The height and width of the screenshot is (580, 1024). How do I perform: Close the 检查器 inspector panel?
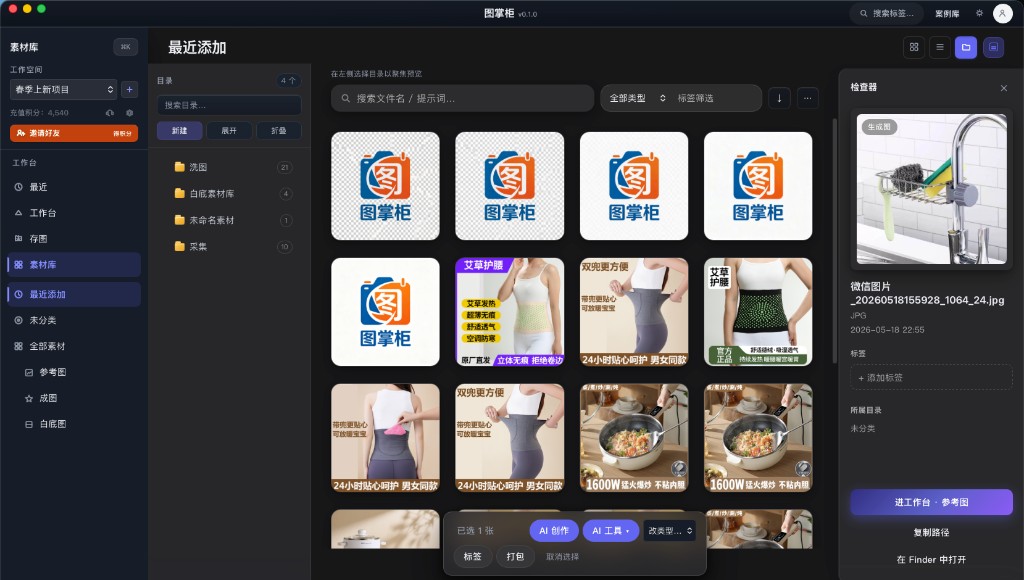click(x=1004, y=88)
